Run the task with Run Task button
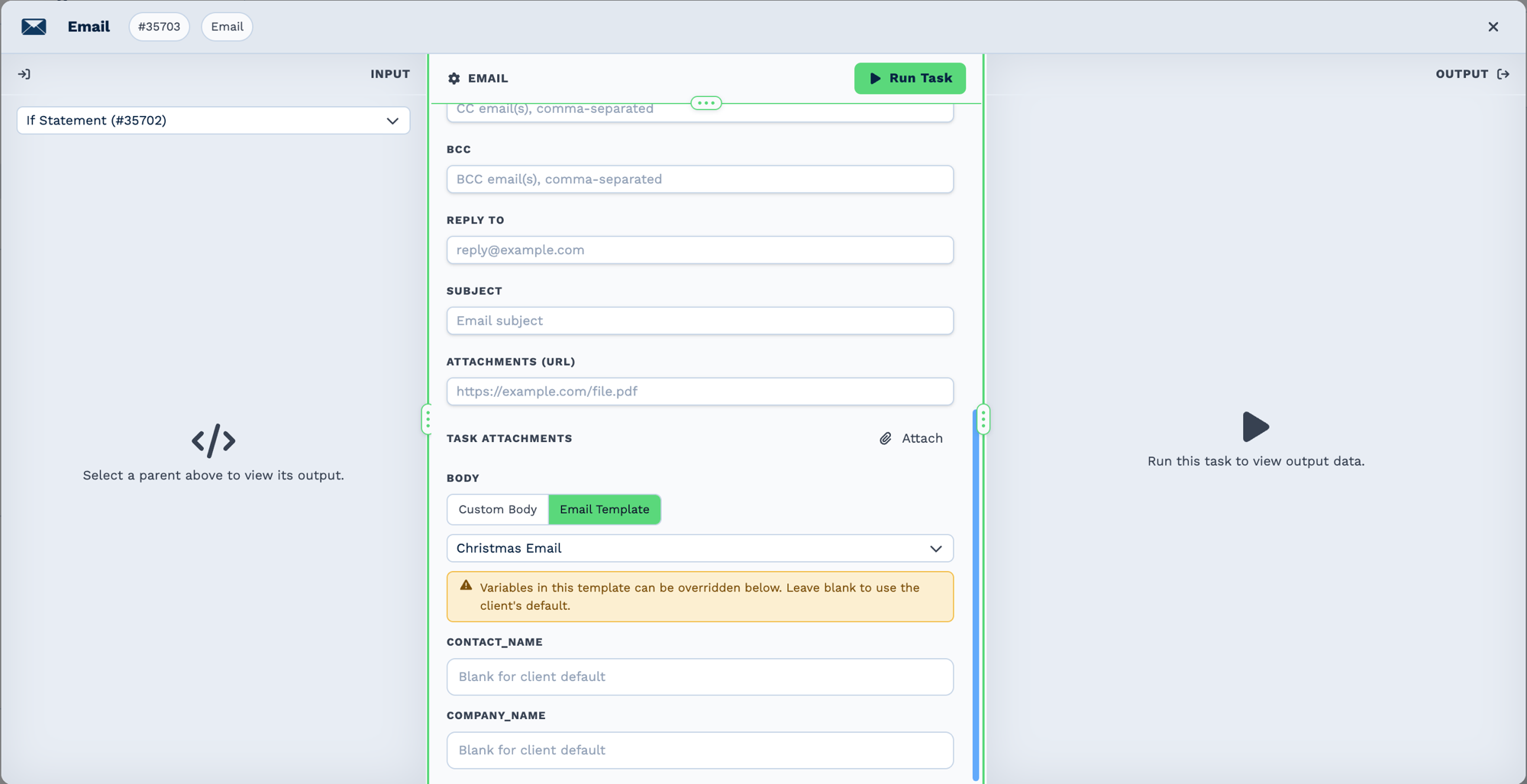Screen dimensions: 1527x784 coord(910,79)
